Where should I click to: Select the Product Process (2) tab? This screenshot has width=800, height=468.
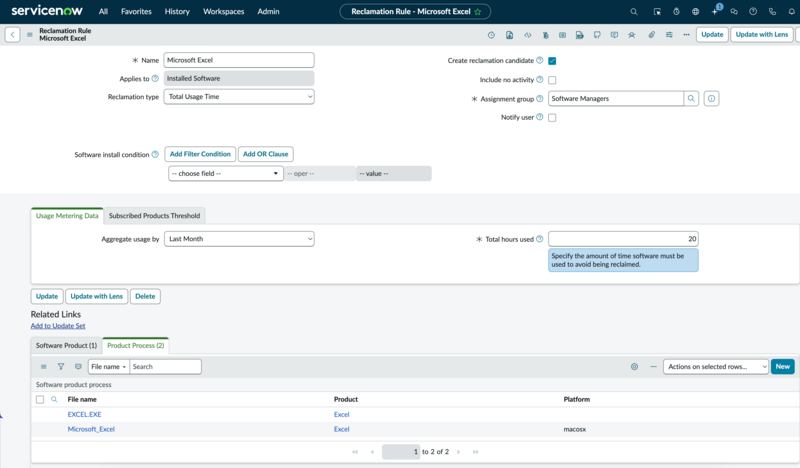click(136, 346)
